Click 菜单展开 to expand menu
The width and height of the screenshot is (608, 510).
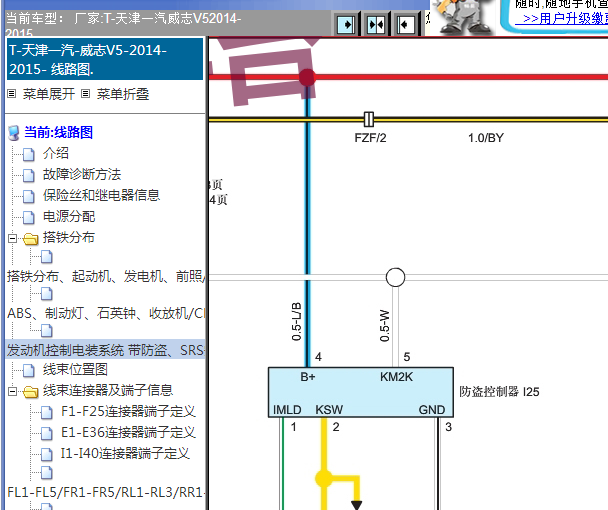49,94
